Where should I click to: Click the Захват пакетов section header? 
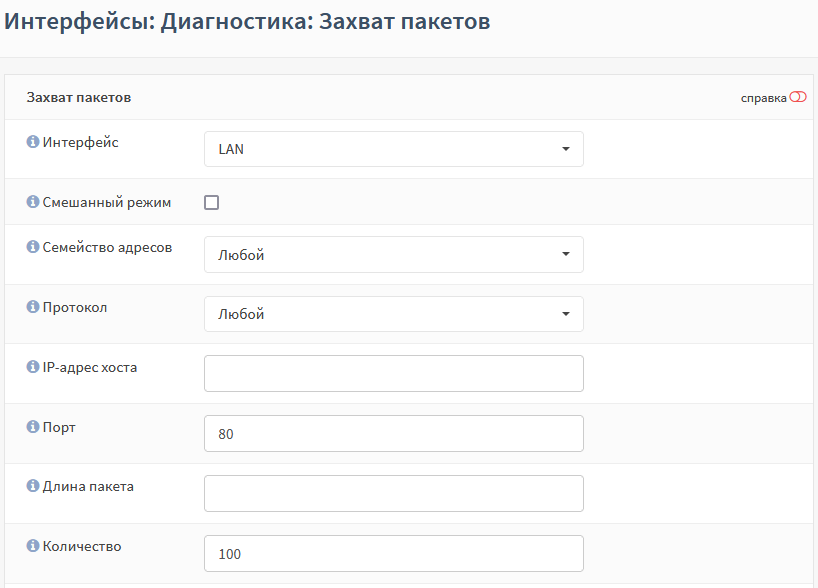79,98
